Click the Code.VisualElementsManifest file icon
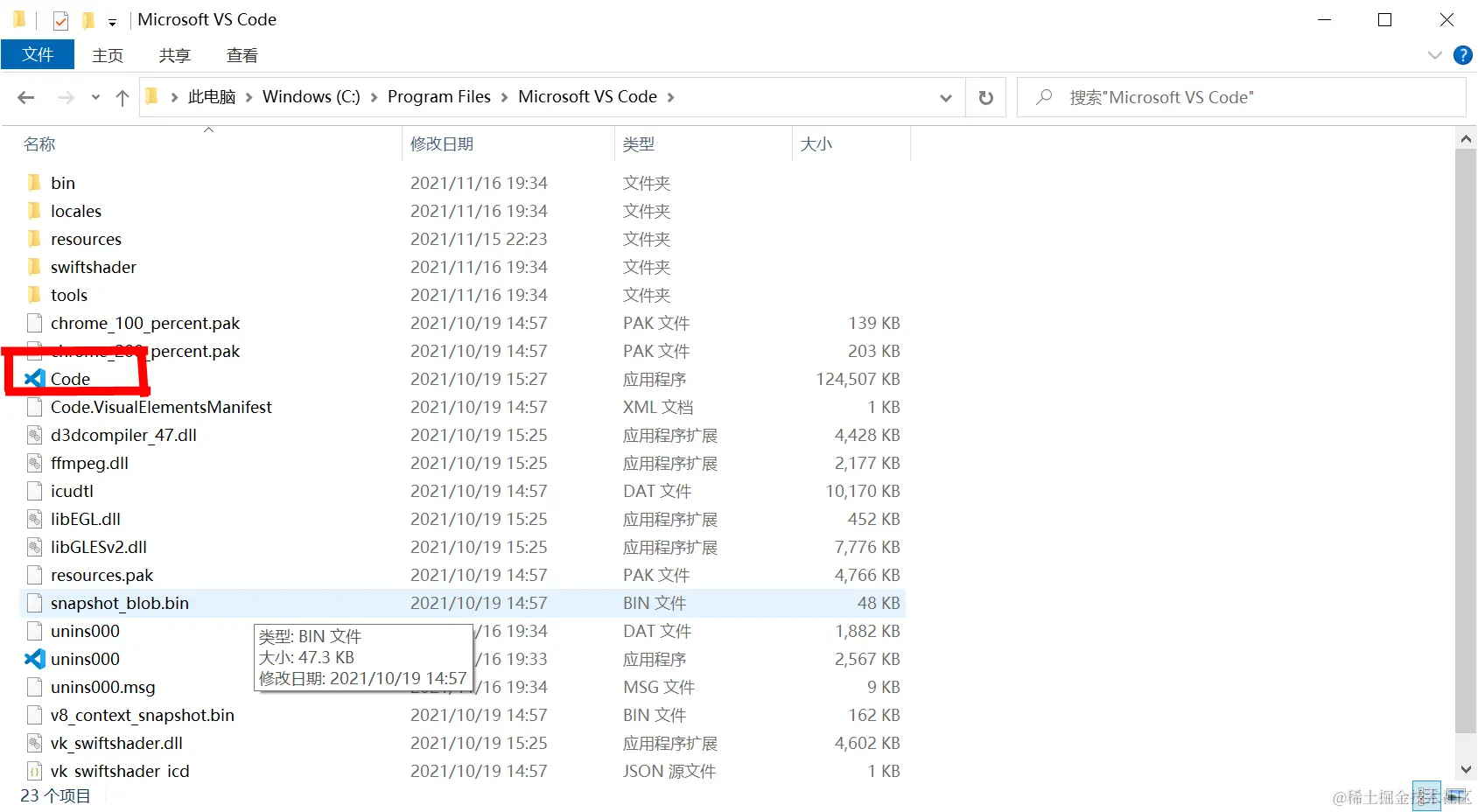The height and width of the screenshot is (812, 1478). point(34,407)
